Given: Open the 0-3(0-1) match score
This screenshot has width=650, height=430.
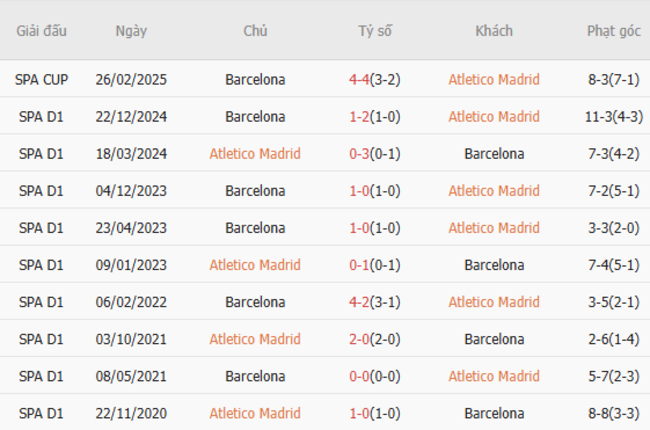Looking at the screenshot, I should coord(375,154).
